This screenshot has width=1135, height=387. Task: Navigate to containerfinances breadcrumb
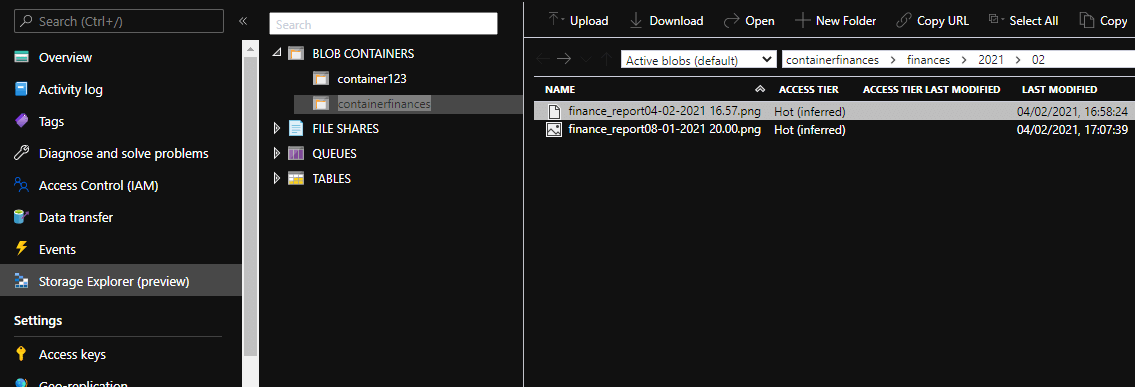pyautogui.click(x=832, y=60)
